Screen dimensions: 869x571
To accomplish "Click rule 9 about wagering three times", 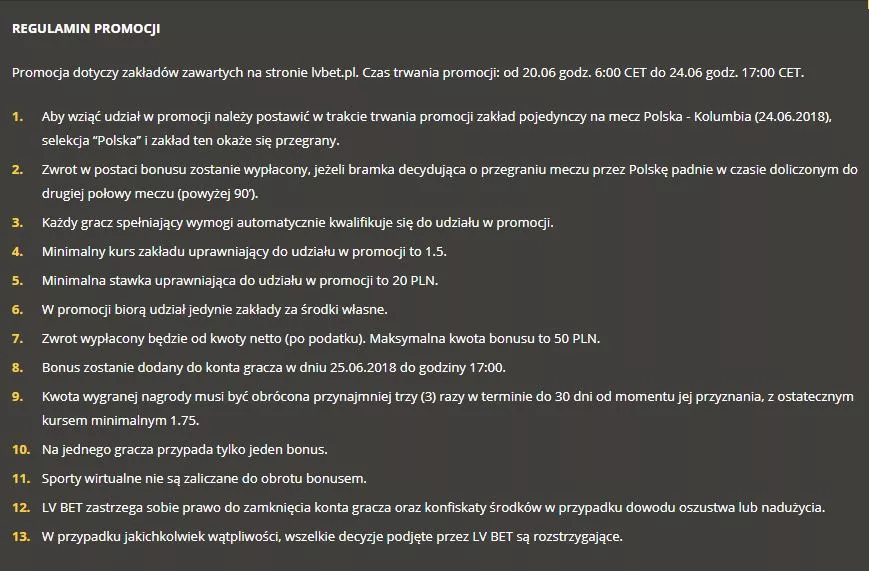I will [x=448, y=409].
